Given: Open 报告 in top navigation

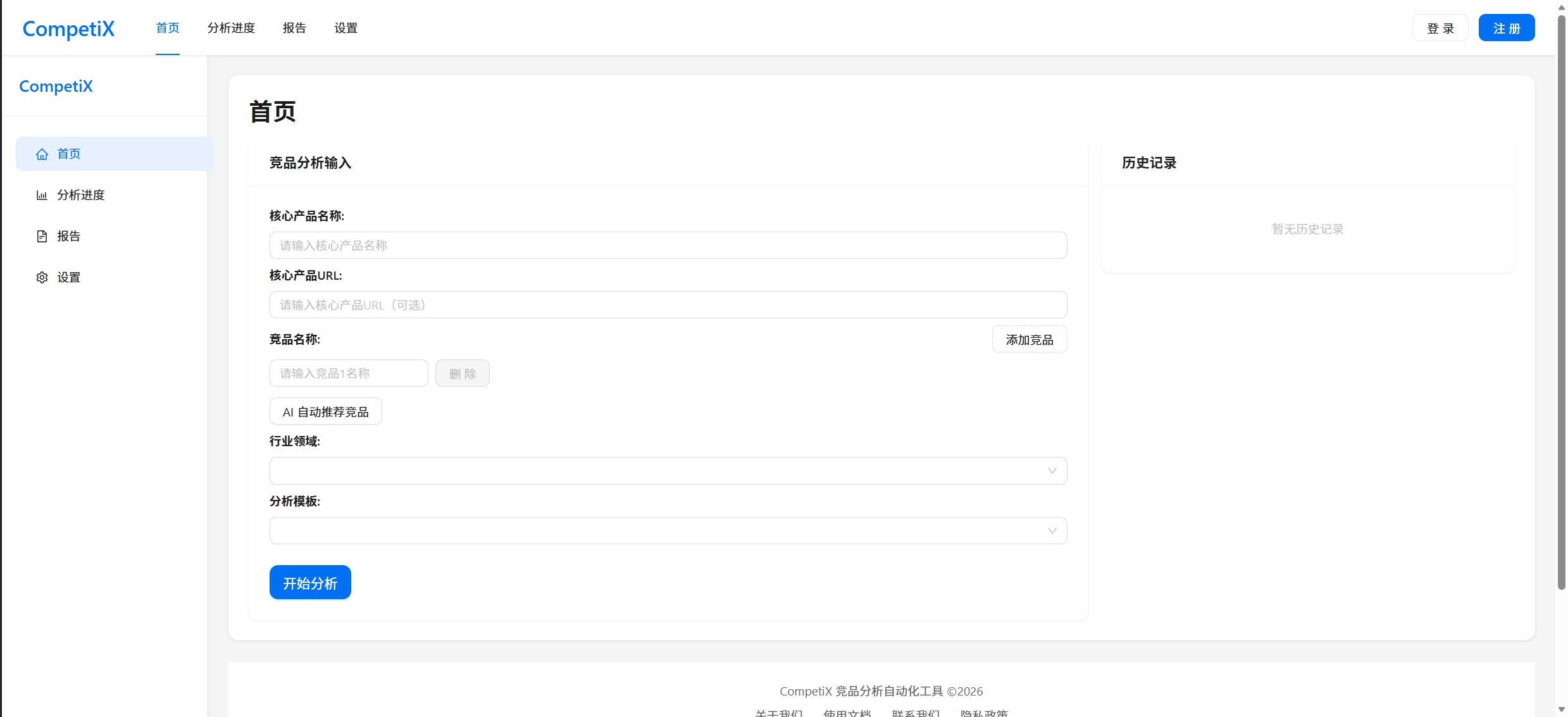Looking at the screenshot, I should (294, 28).
